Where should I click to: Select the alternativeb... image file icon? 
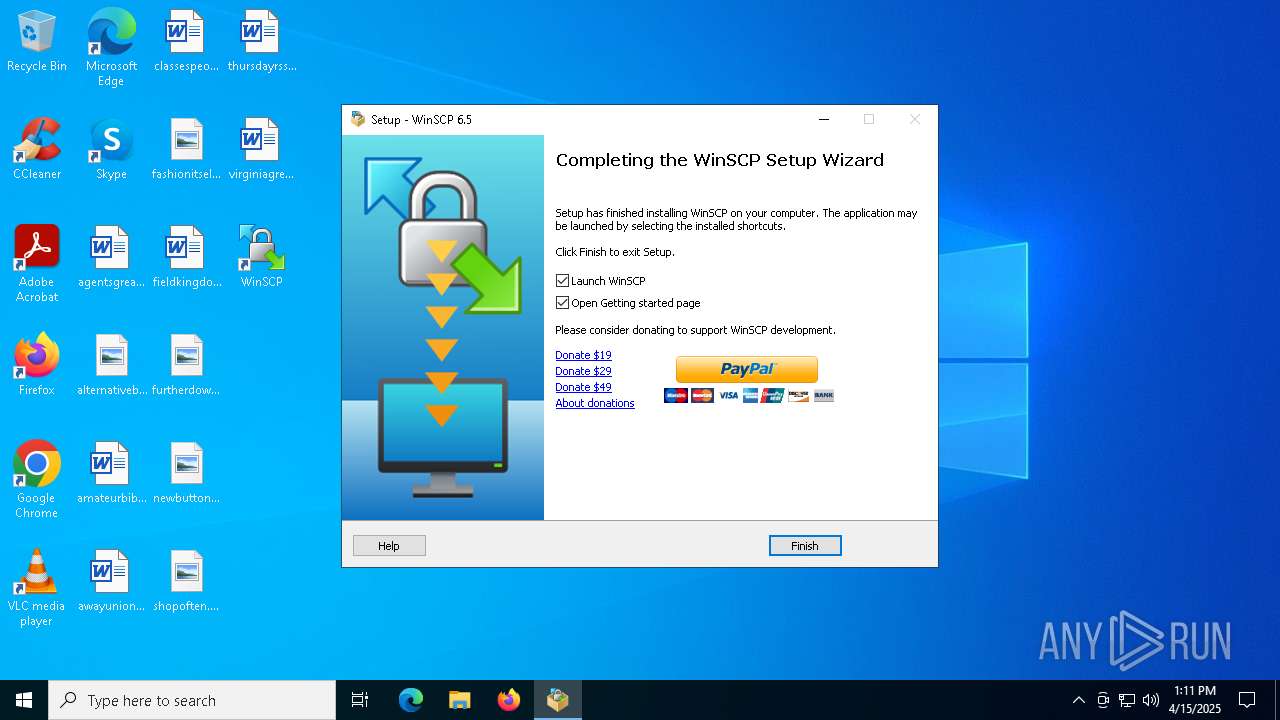pyautogui.click(x=111, y=366)
